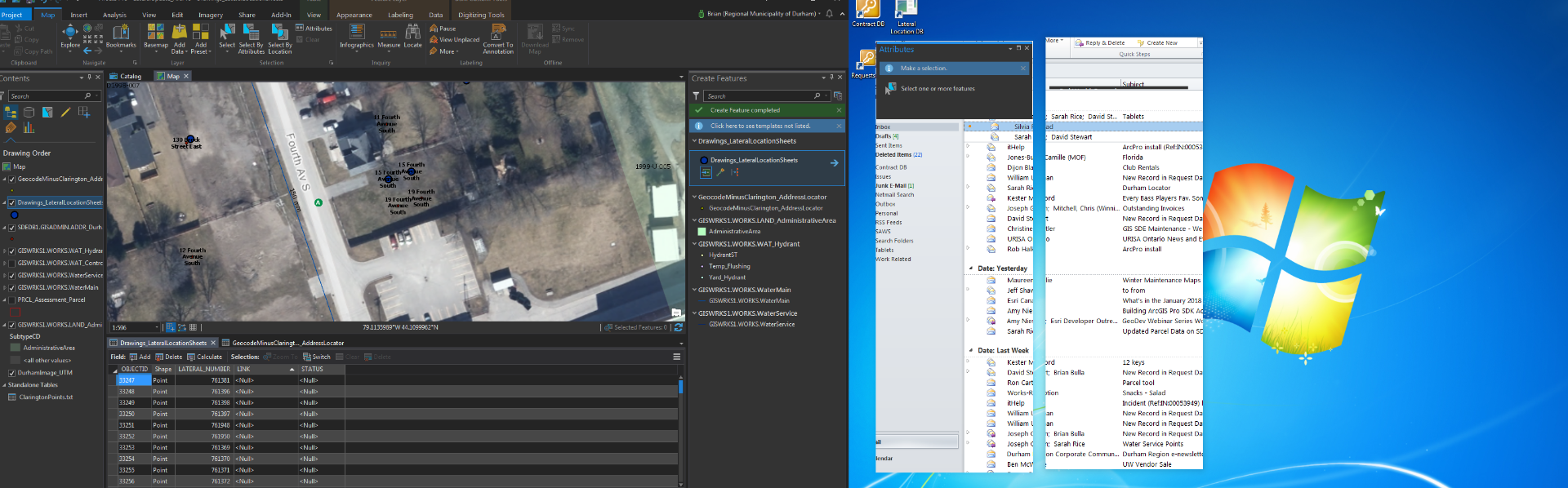Collapse LAND_AdministrativeArea template group

tap(694, 220)
